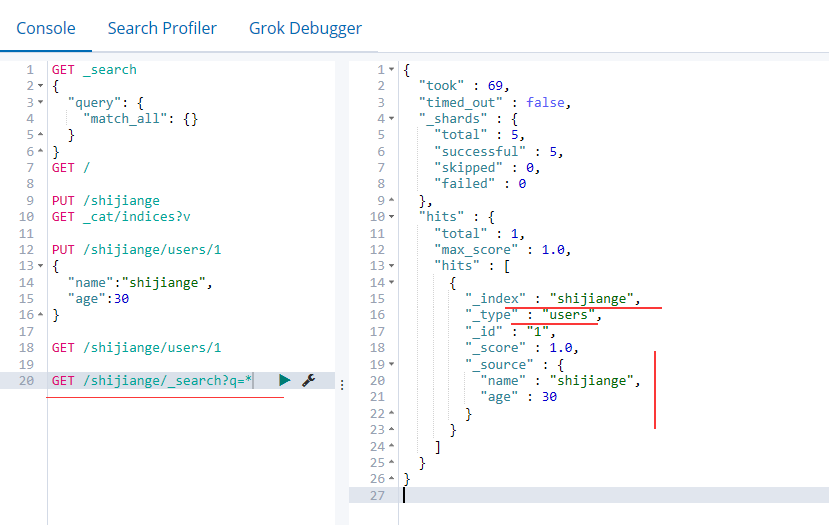Click the "PUT /shijiange" request line
The height and width of the screenshot is (525, 829).
106,200
